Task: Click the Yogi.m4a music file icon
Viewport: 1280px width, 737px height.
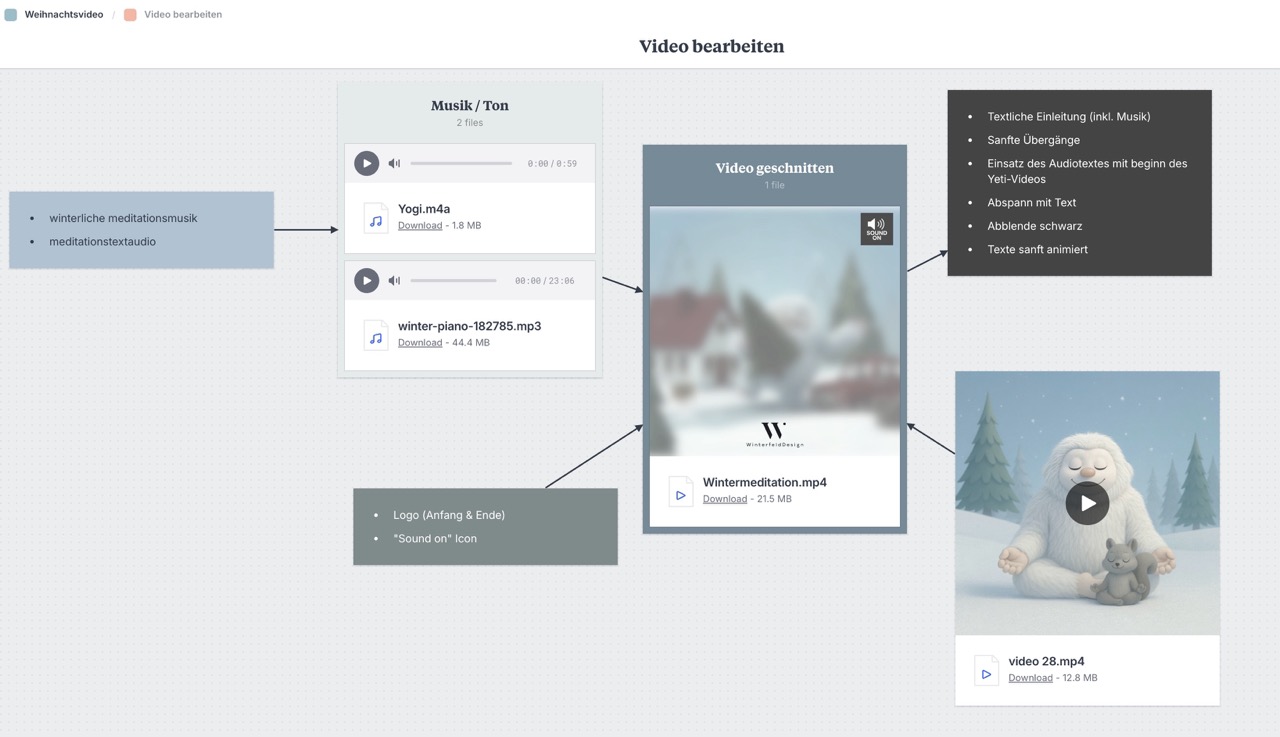Action: tap(376, 218)
